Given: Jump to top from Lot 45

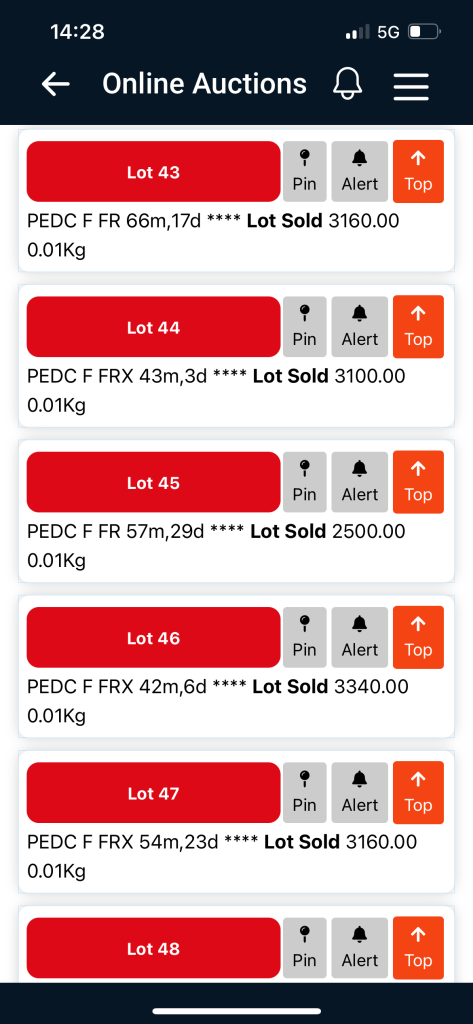Looking at the screenshot, I should (x=418, y=482).
